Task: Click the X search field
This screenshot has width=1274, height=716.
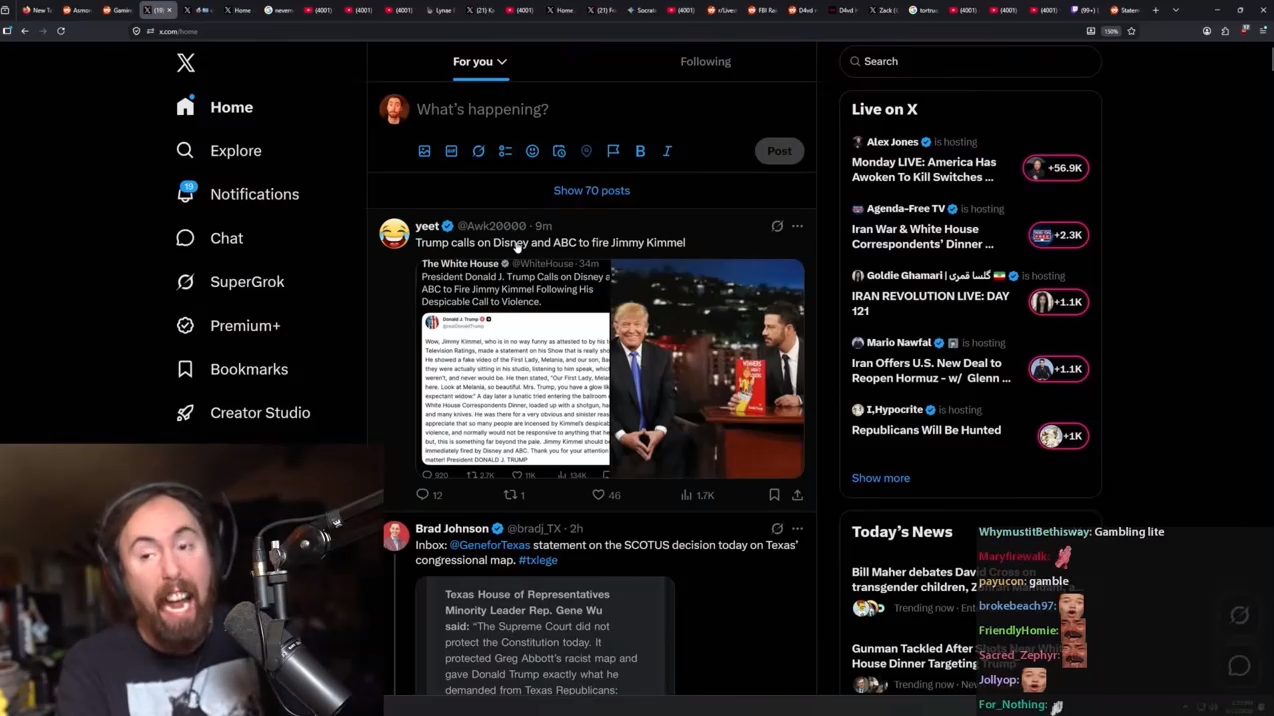Action: click(970, 62)
